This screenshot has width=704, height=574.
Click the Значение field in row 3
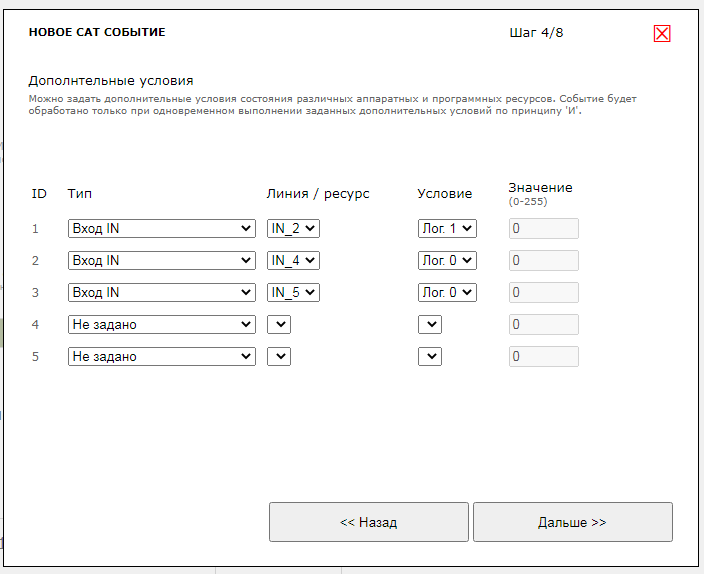[543, 293]
